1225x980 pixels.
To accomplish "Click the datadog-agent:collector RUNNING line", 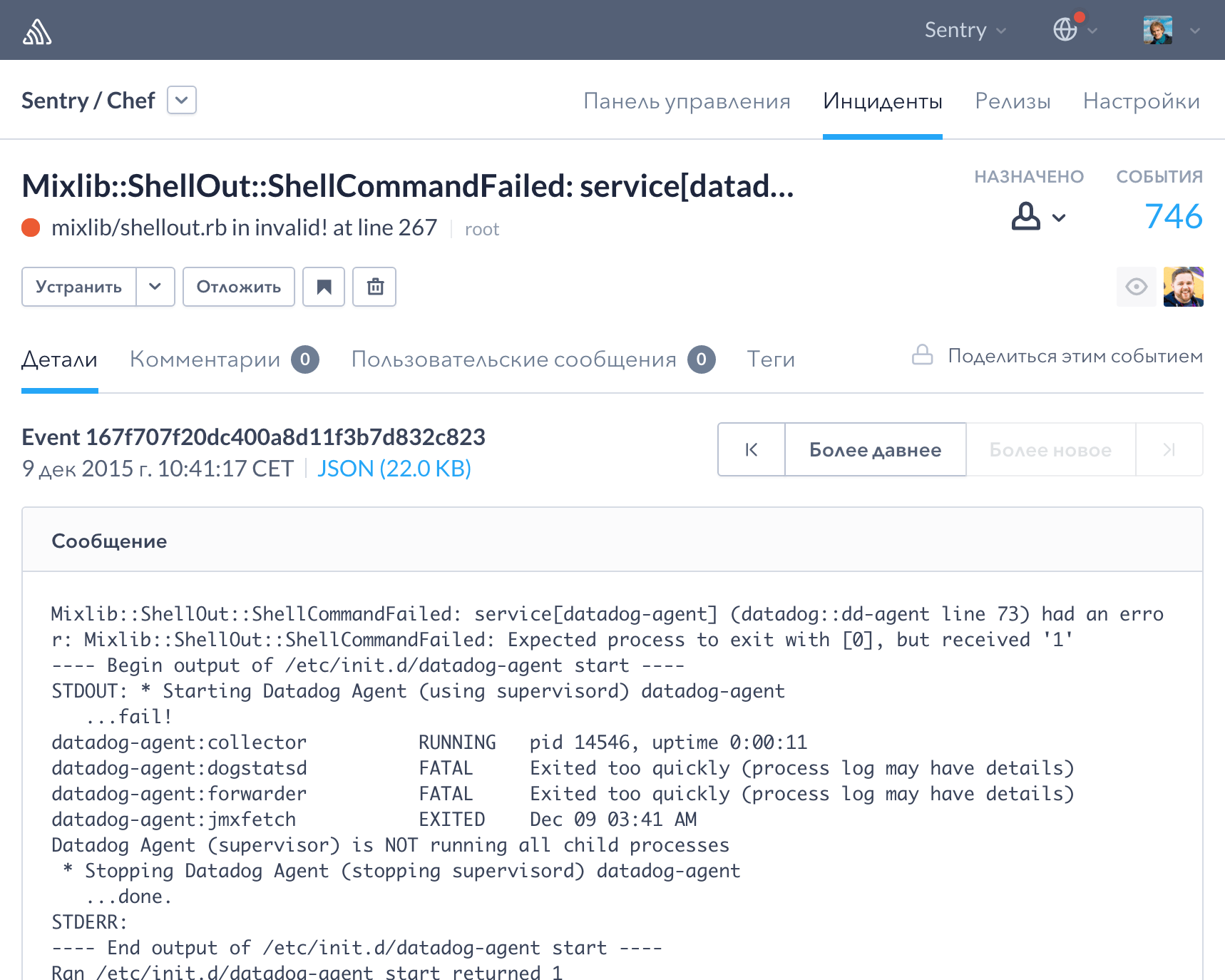I will [429, 742].
